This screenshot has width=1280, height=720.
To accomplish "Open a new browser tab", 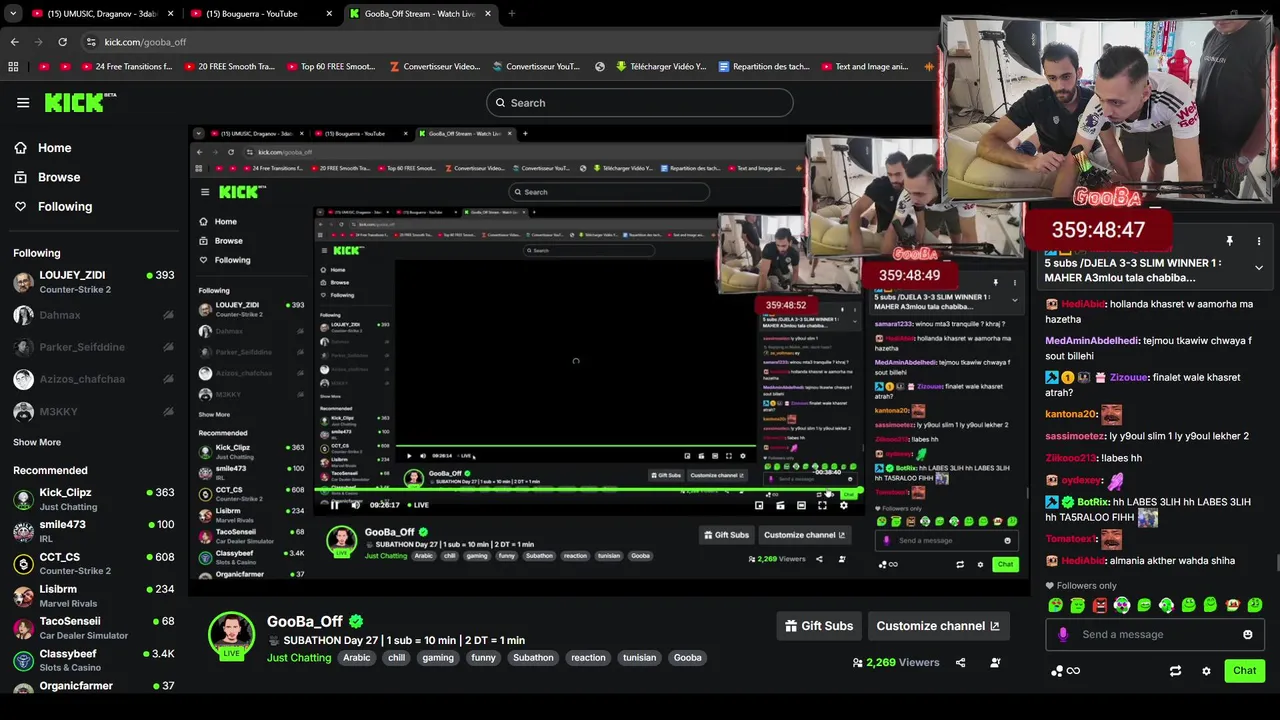I will tap(512, 14).
